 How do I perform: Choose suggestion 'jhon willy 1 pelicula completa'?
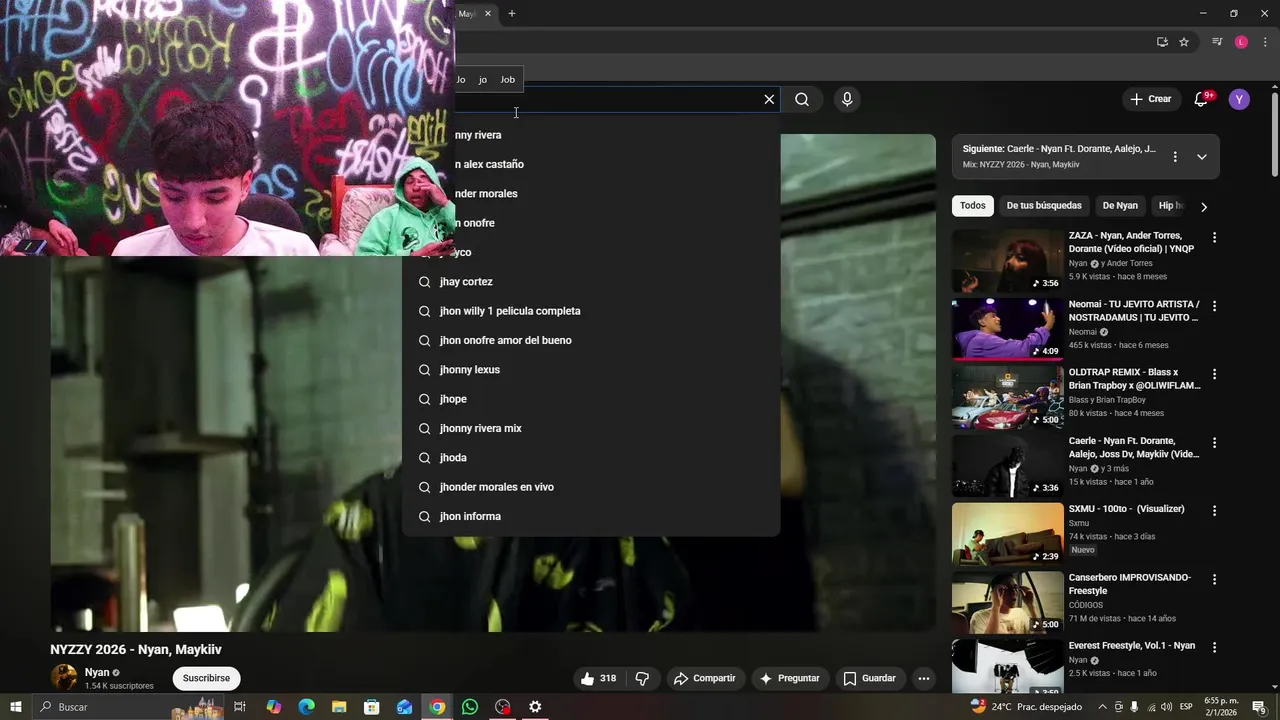click(x=590, y=311)
